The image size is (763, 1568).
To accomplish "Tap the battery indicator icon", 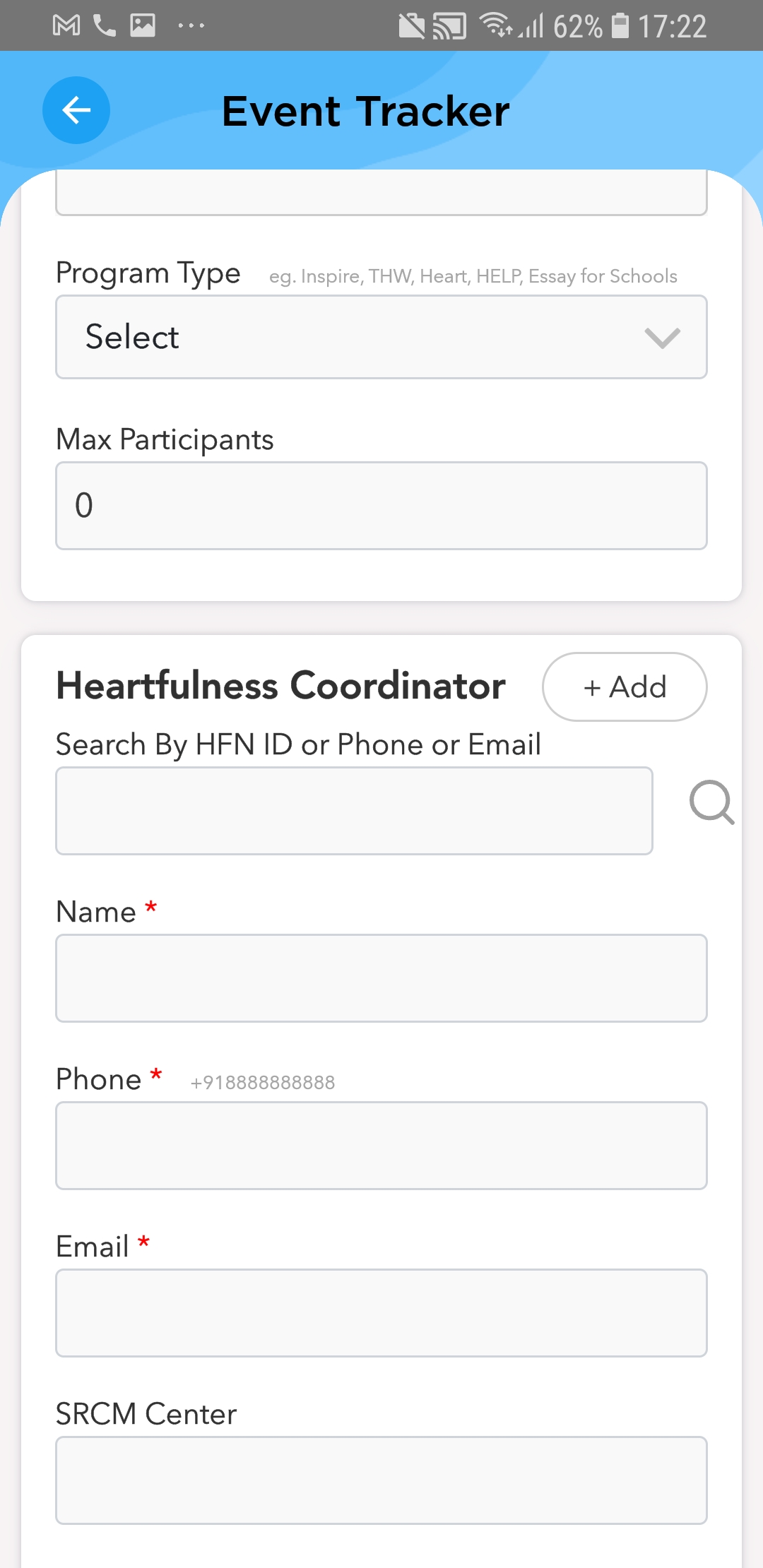I will coord(620,26).
